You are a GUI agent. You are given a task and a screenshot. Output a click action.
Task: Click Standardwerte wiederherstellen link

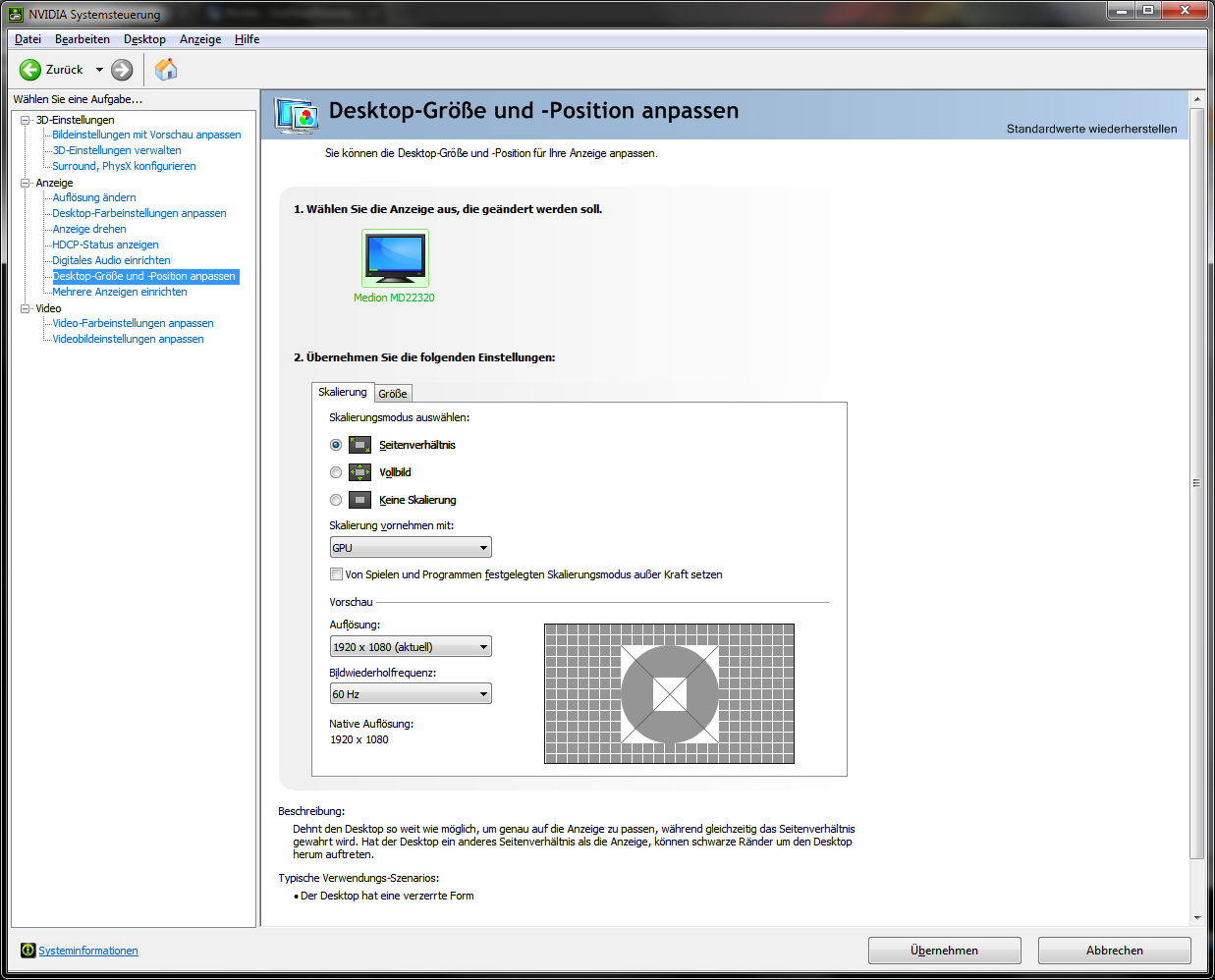pyautogui.click(x=1091, y=129)
